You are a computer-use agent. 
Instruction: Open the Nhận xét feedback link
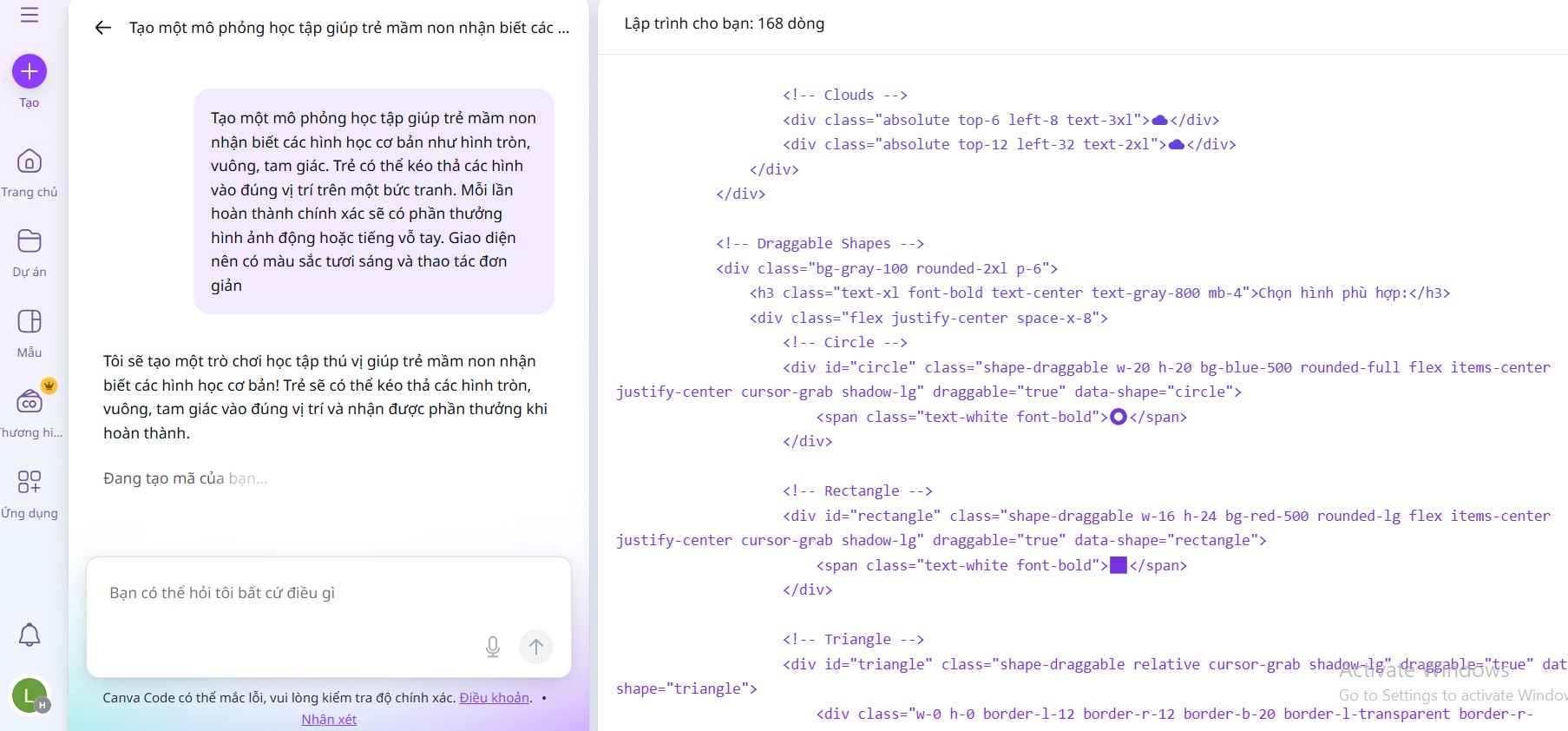329,720
